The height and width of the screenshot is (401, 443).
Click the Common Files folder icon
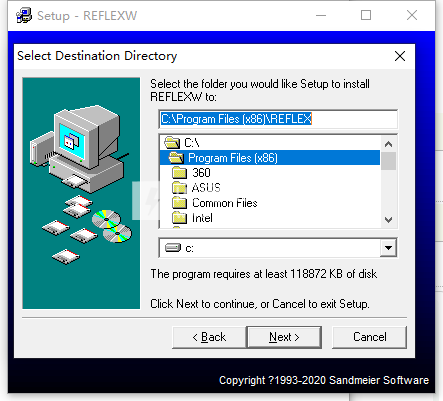tap(180, 203)
